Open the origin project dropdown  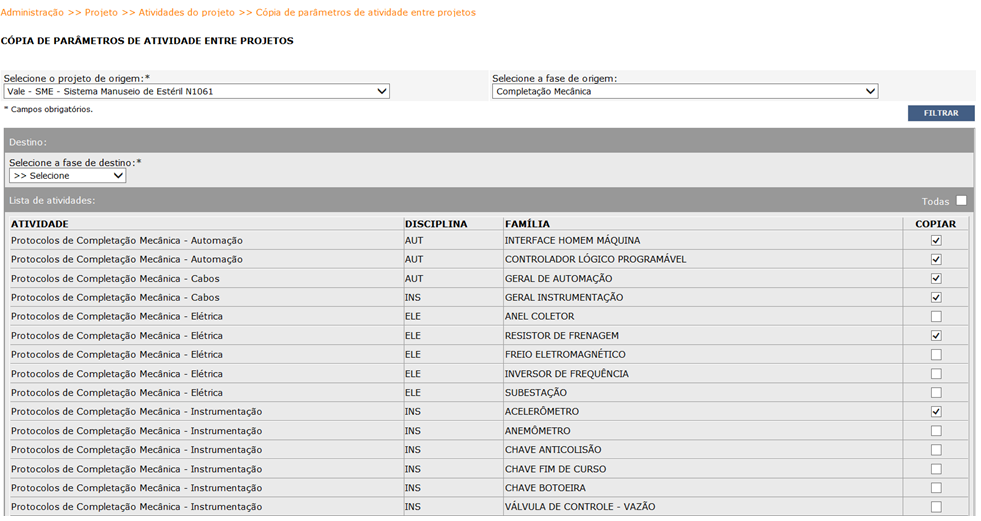(x=196, y=91)
